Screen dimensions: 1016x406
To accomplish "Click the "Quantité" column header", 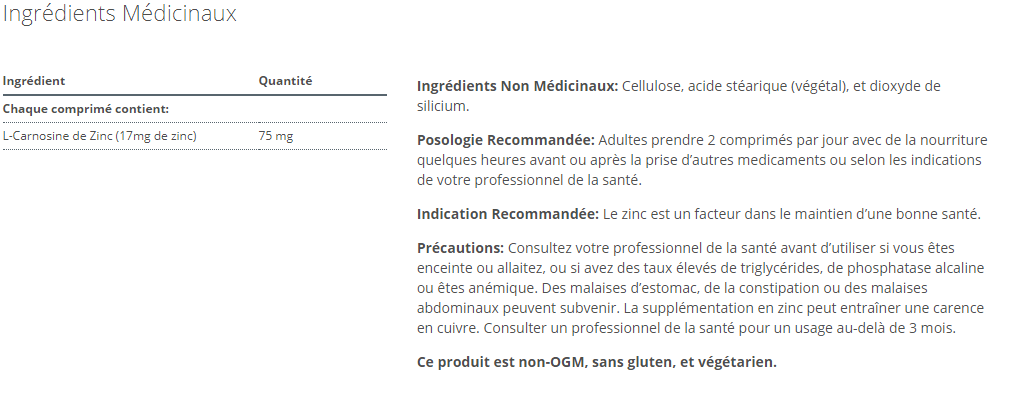I will click(x=285, y=81).
